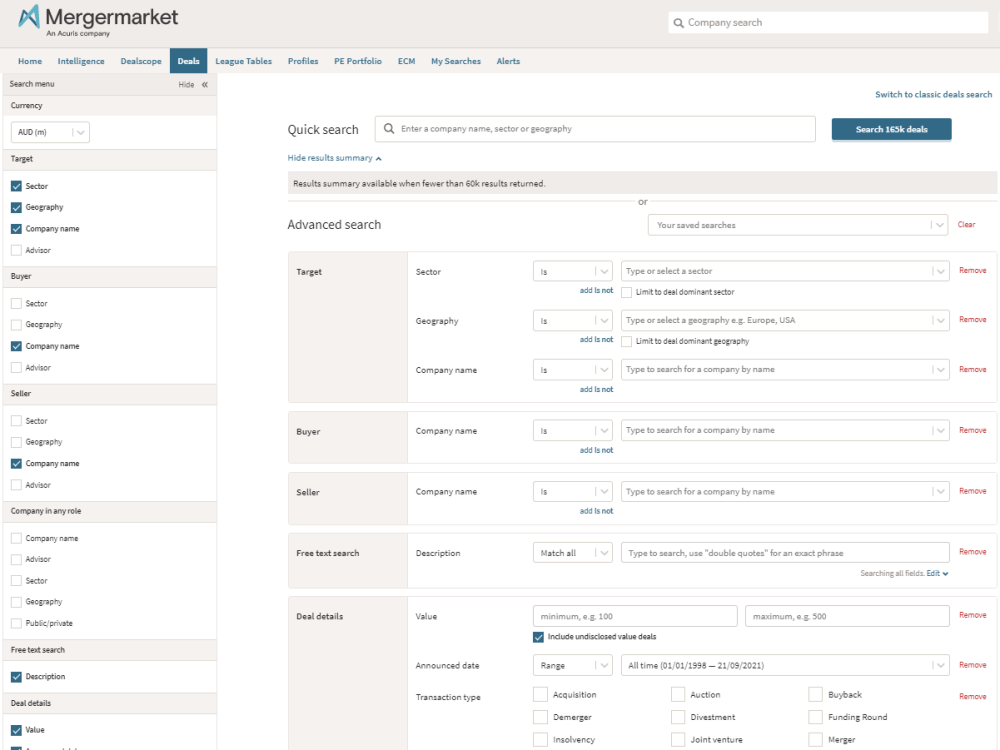
Task: Open the AUD (m) currency dropdown
Action: [50, 132]
